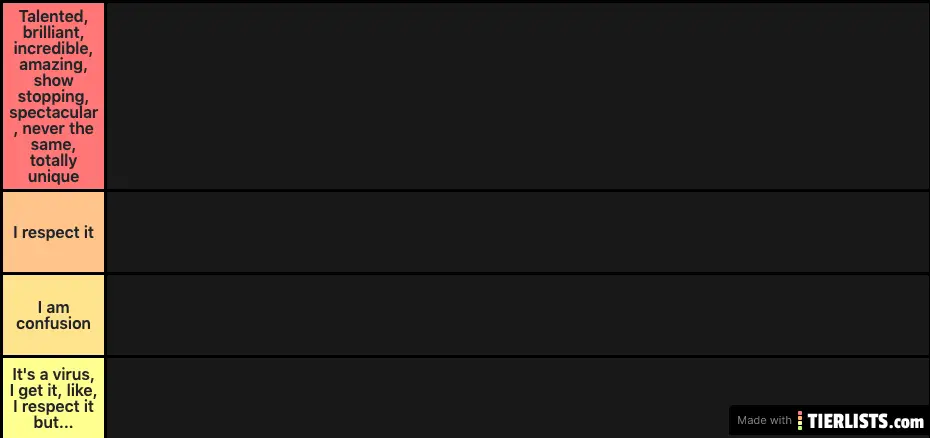
Task: Click the word "spectacular" in the top tier label
Action: point(53,113)
